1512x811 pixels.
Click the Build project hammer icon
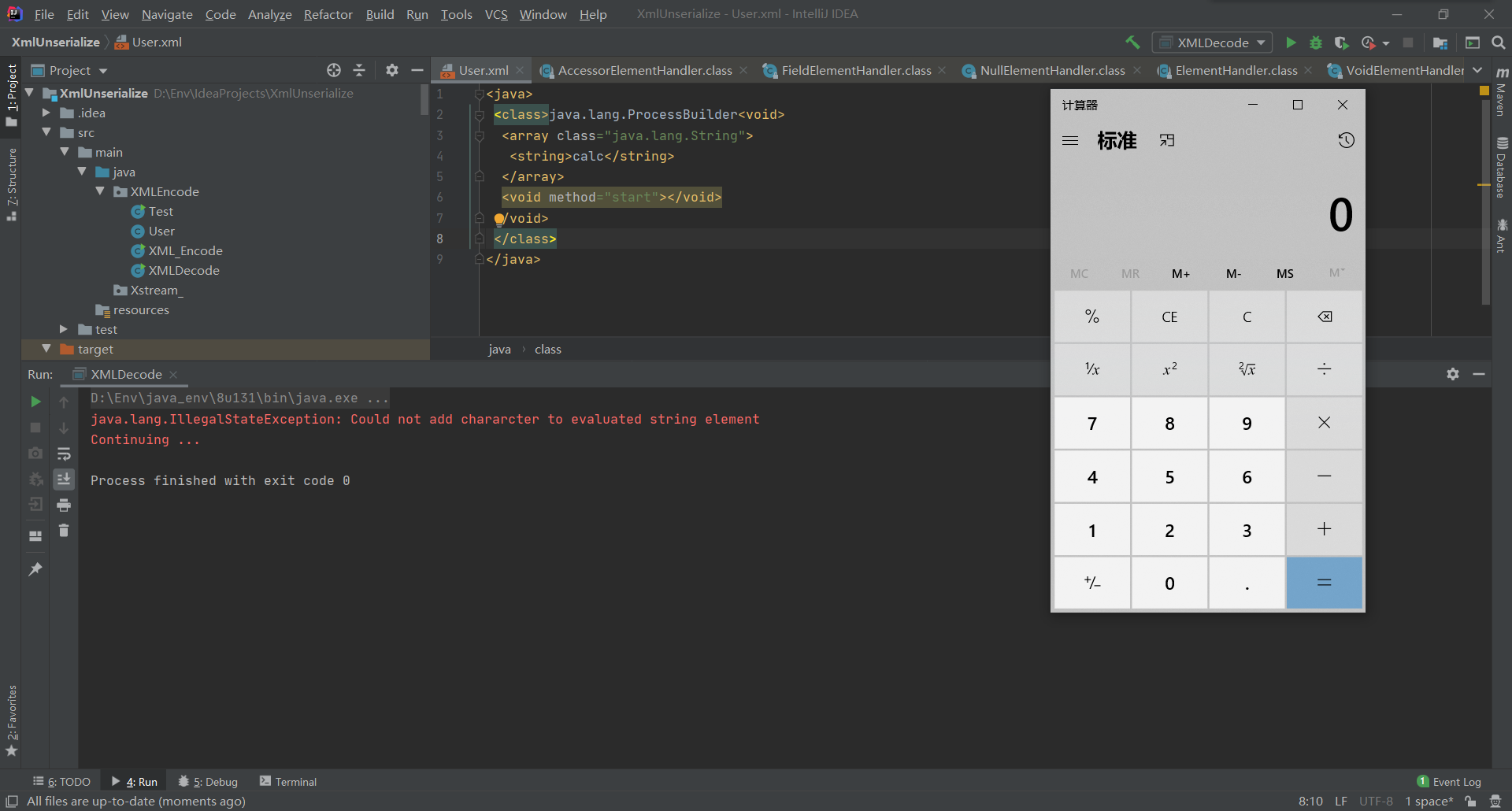point(1132,43)
